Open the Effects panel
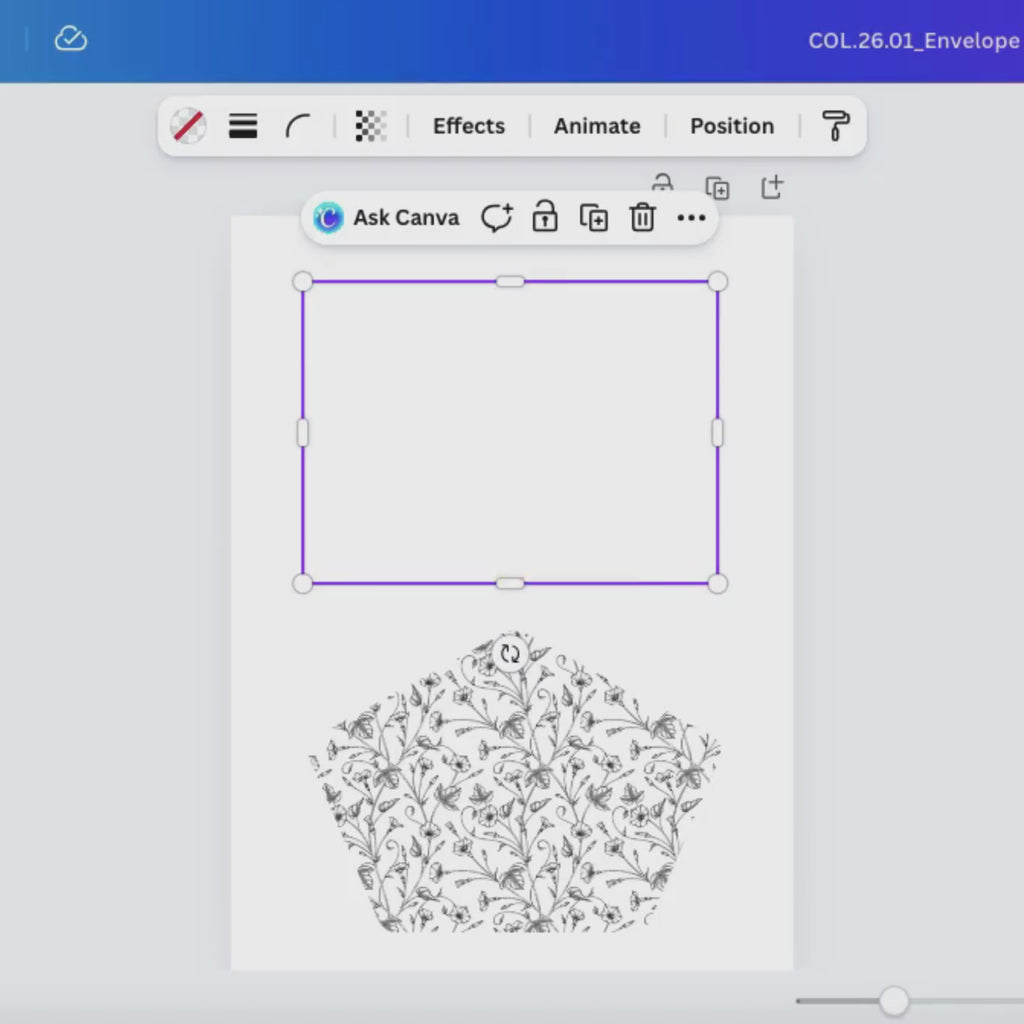Screen dimensions: 1024x1024 click(x=469, y=125)
